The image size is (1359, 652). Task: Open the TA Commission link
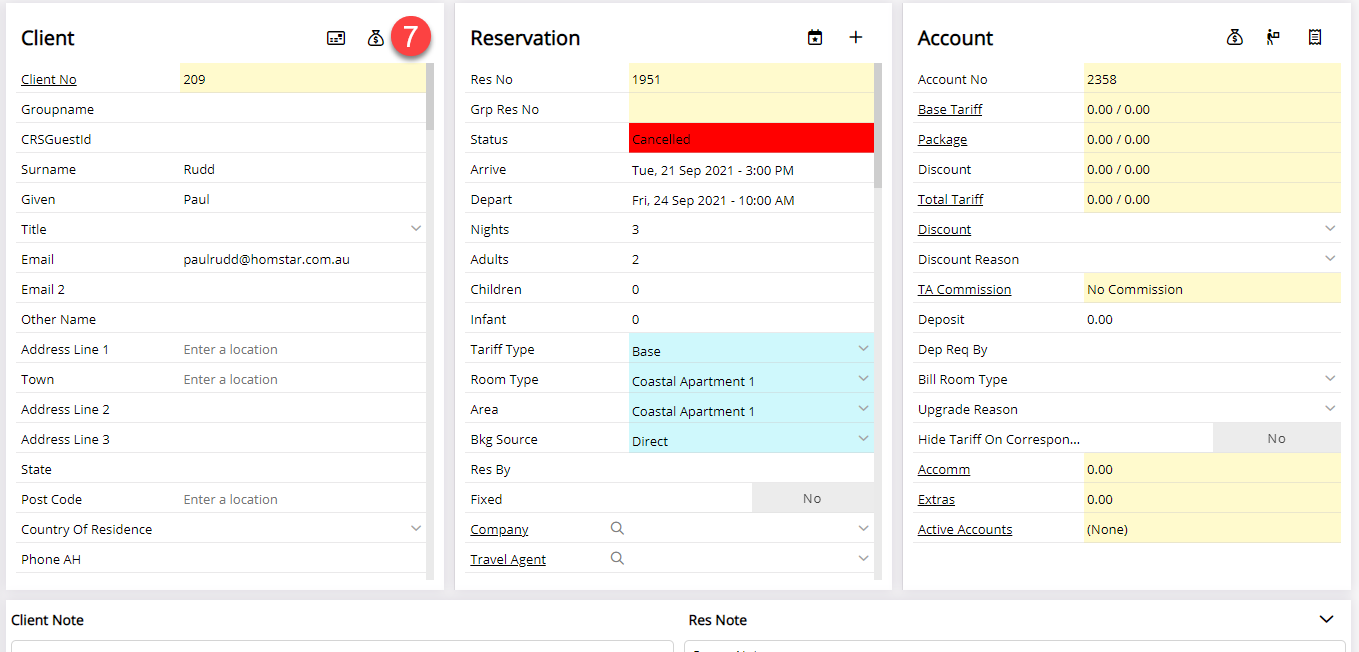click(x=964, y=290)
